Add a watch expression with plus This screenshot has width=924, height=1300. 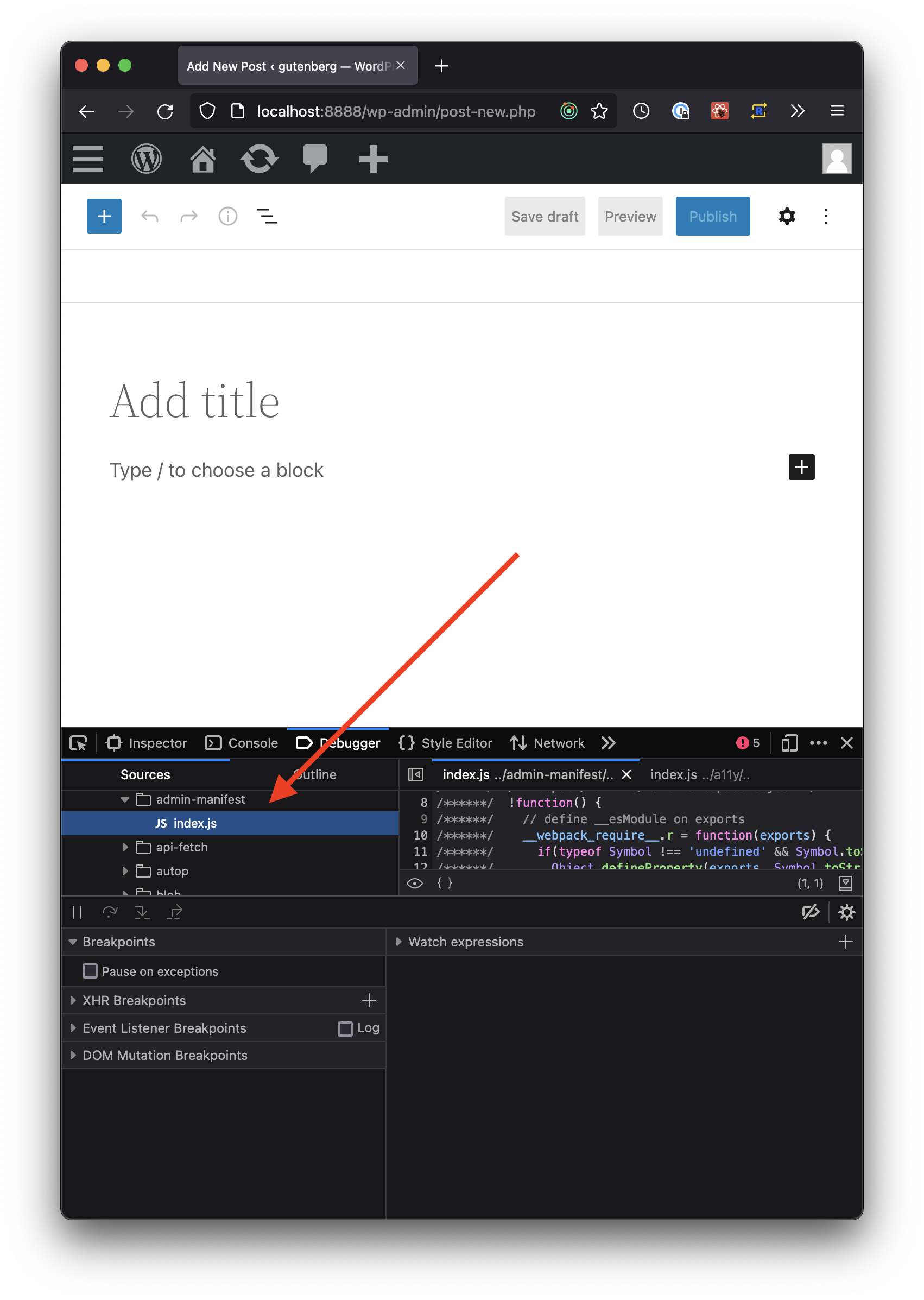(x=845, y=942)
